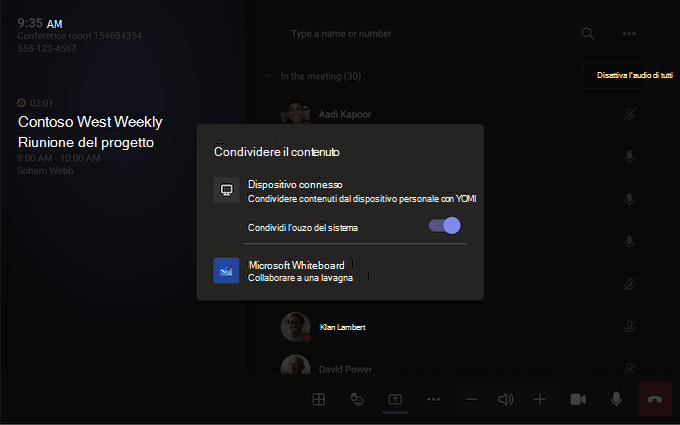Open the three-dot menu beside search
The height and width of the screenshot is (425, 680).
click(629, 33)
